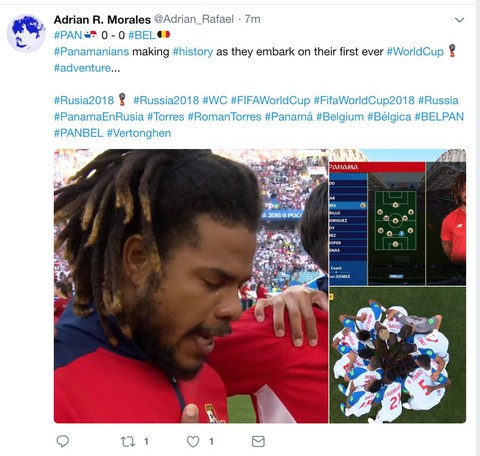Share via the envelope message icon

[x=258, y=441]
